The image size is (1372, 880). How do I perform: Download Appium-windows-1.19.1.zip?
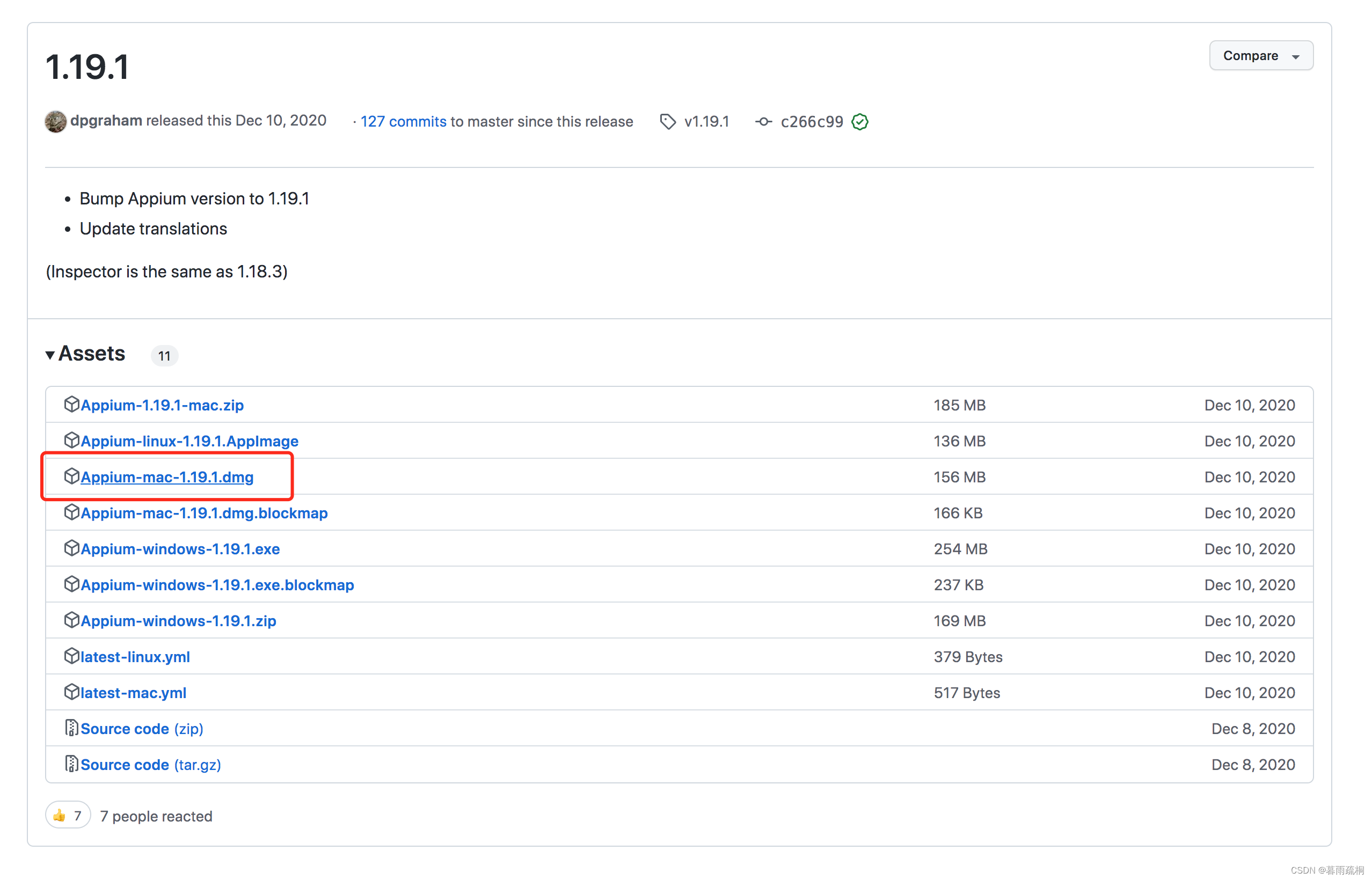178,621
